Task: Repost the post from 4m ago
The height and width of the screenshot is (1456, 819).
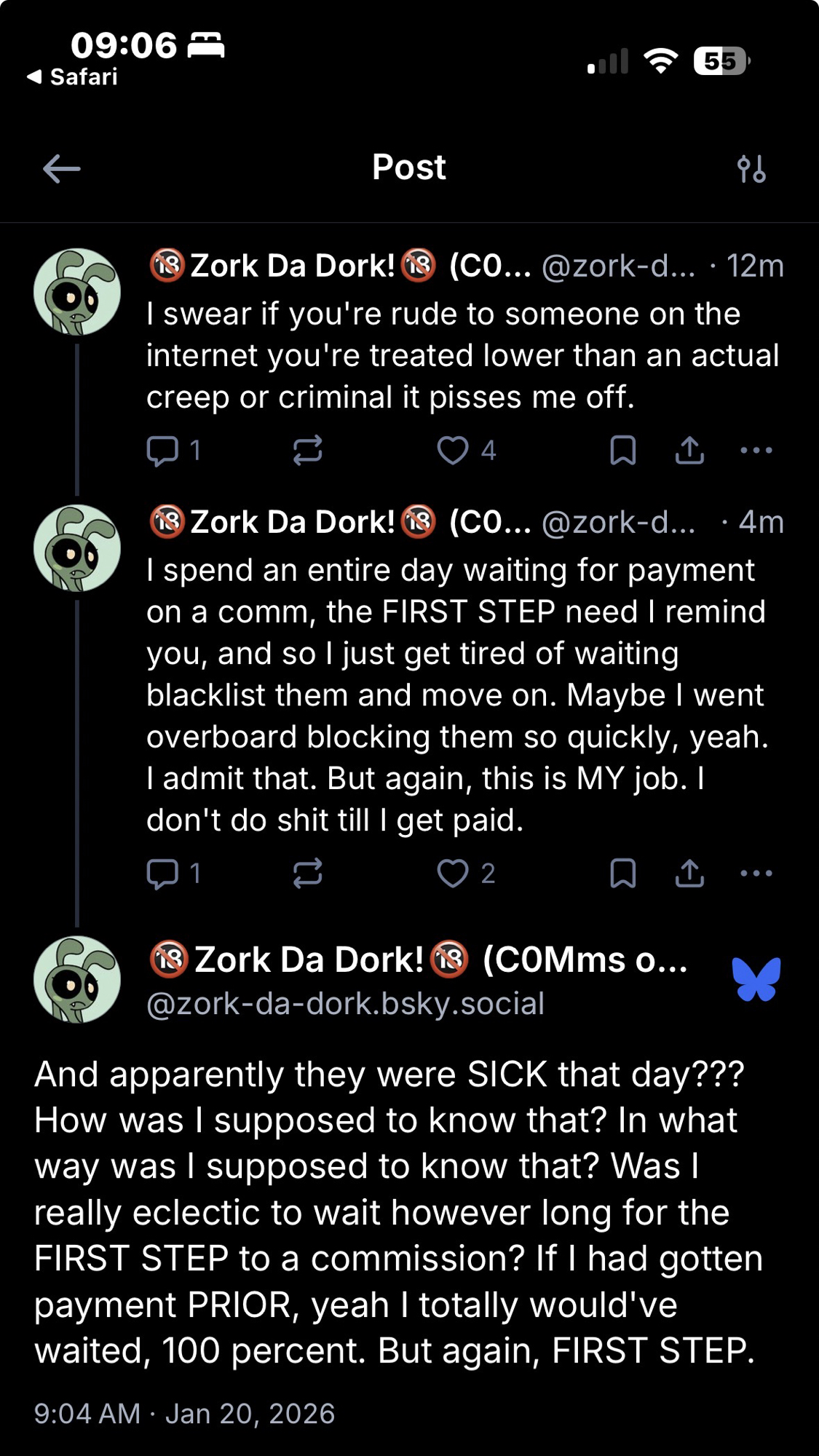Action: 307,873
